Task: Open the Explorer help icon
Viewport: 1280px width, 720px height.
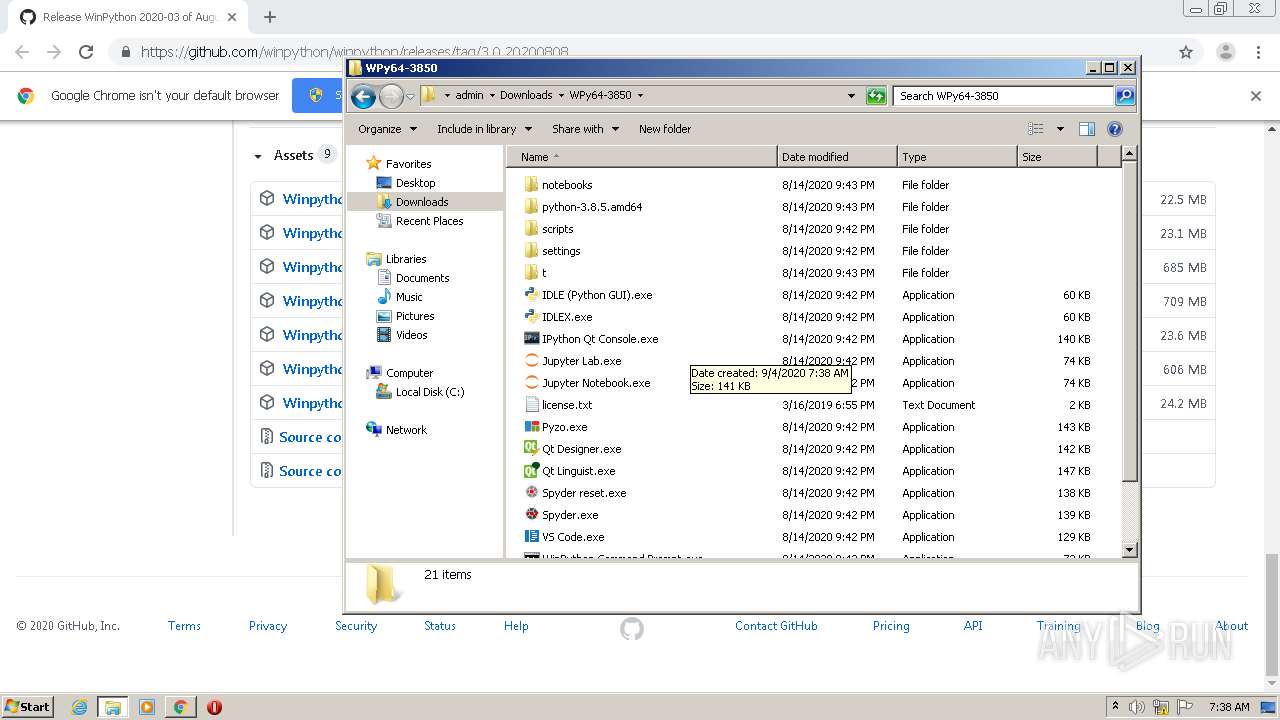Action: (1115, 129)
